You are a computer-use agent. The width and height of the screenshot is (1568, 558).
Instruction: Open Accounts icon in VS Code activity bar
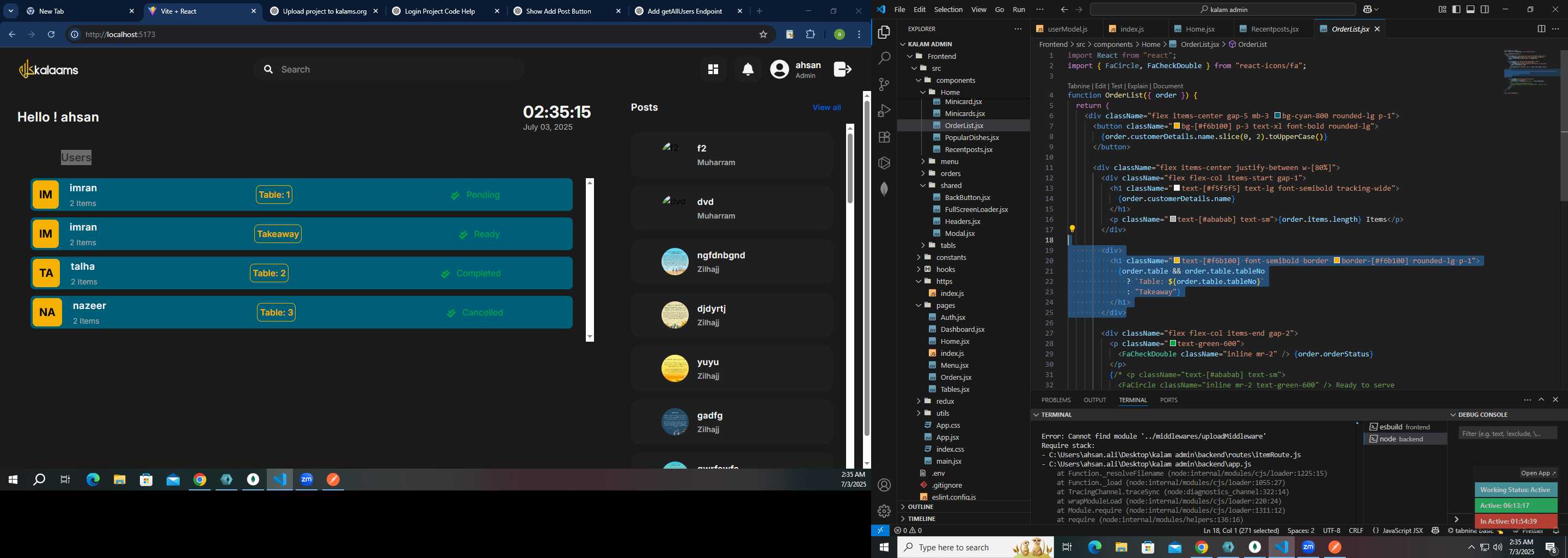(884, 485)
